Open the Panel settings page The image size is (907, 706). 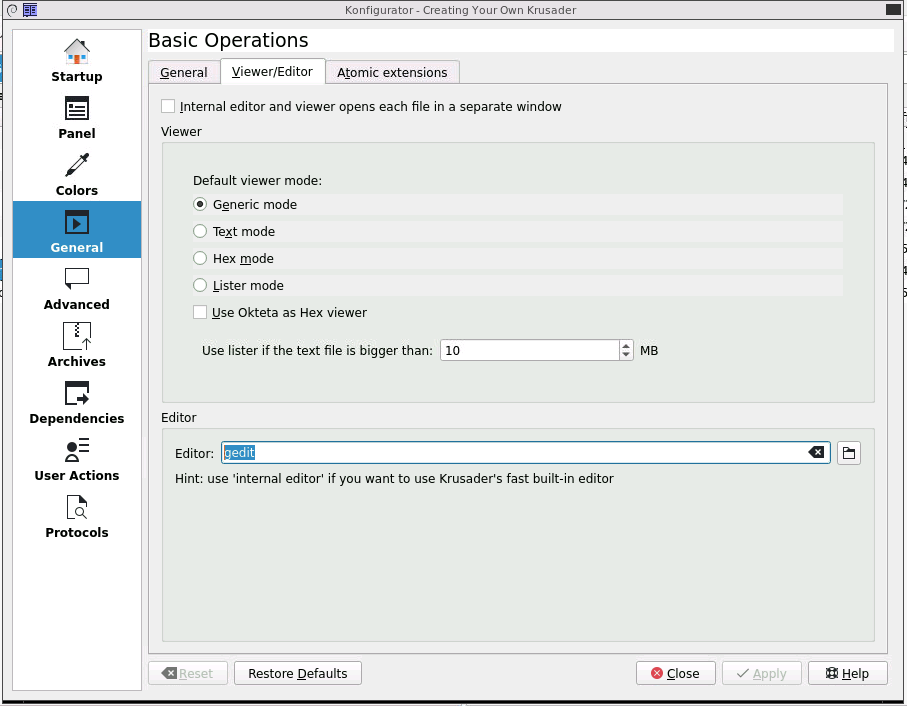point(76,117)
